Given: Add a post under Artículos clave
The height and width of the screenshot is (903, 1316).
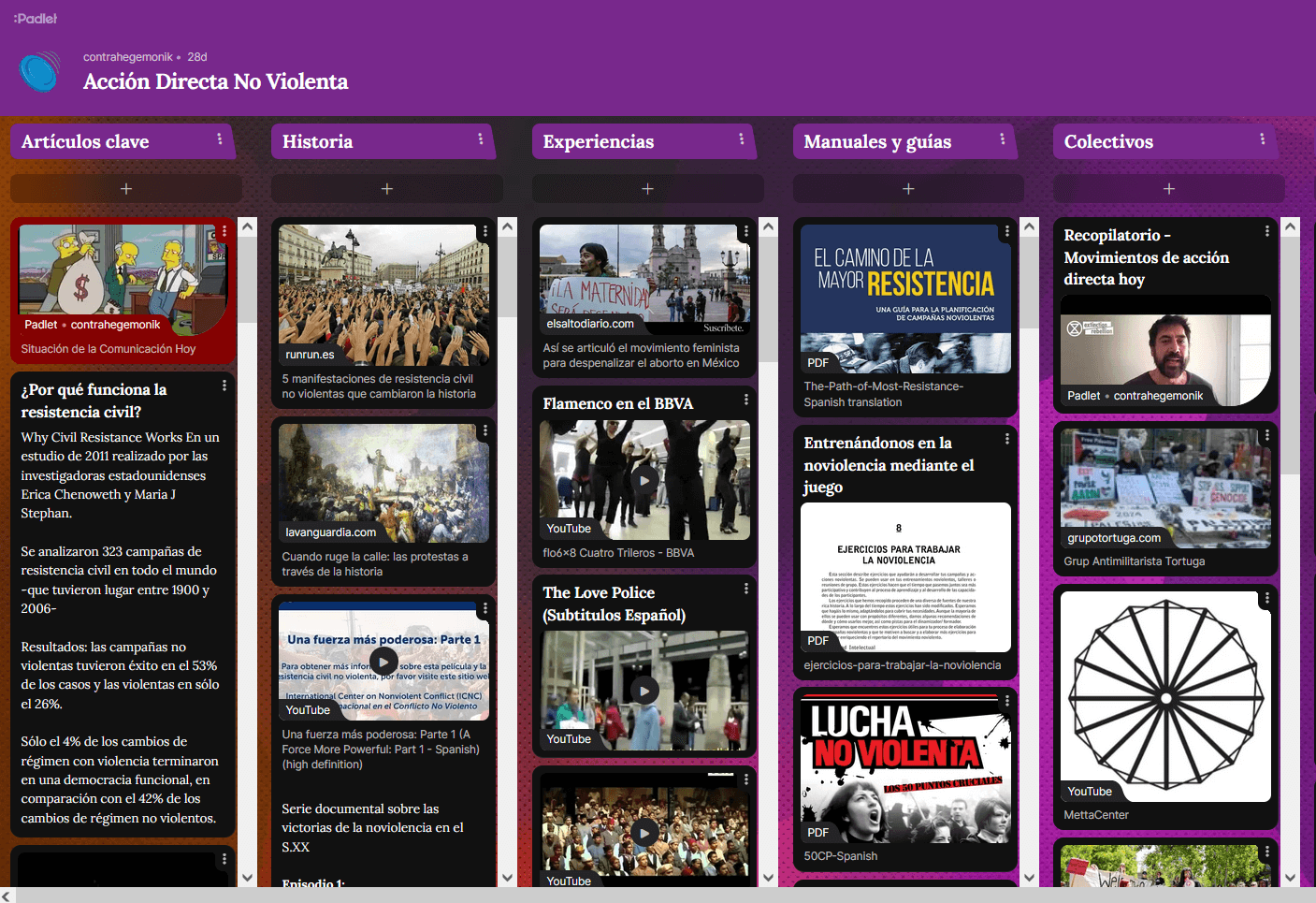Looking at the screenshot, I should (126, 189).
